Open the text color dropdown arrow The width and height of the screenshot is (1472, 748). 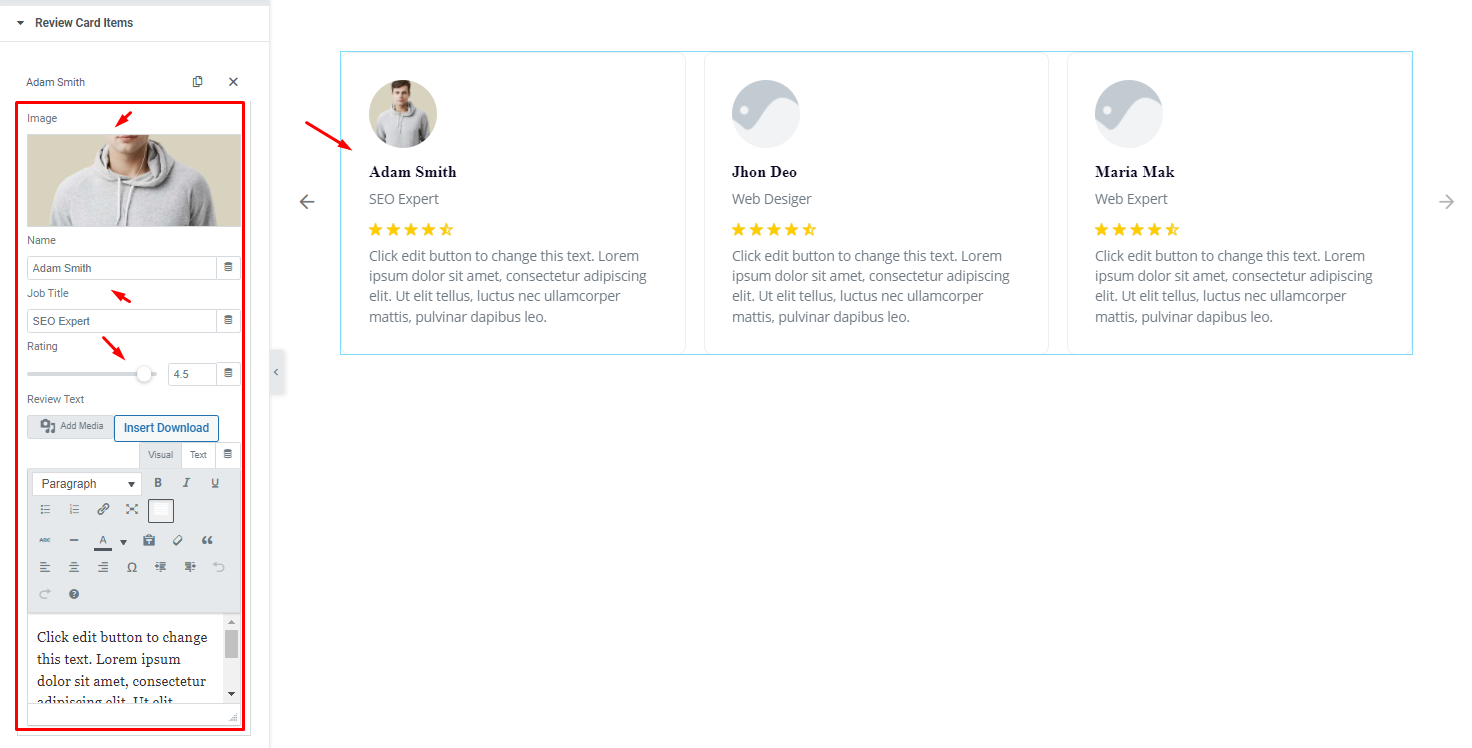click(x=123, y=542)
